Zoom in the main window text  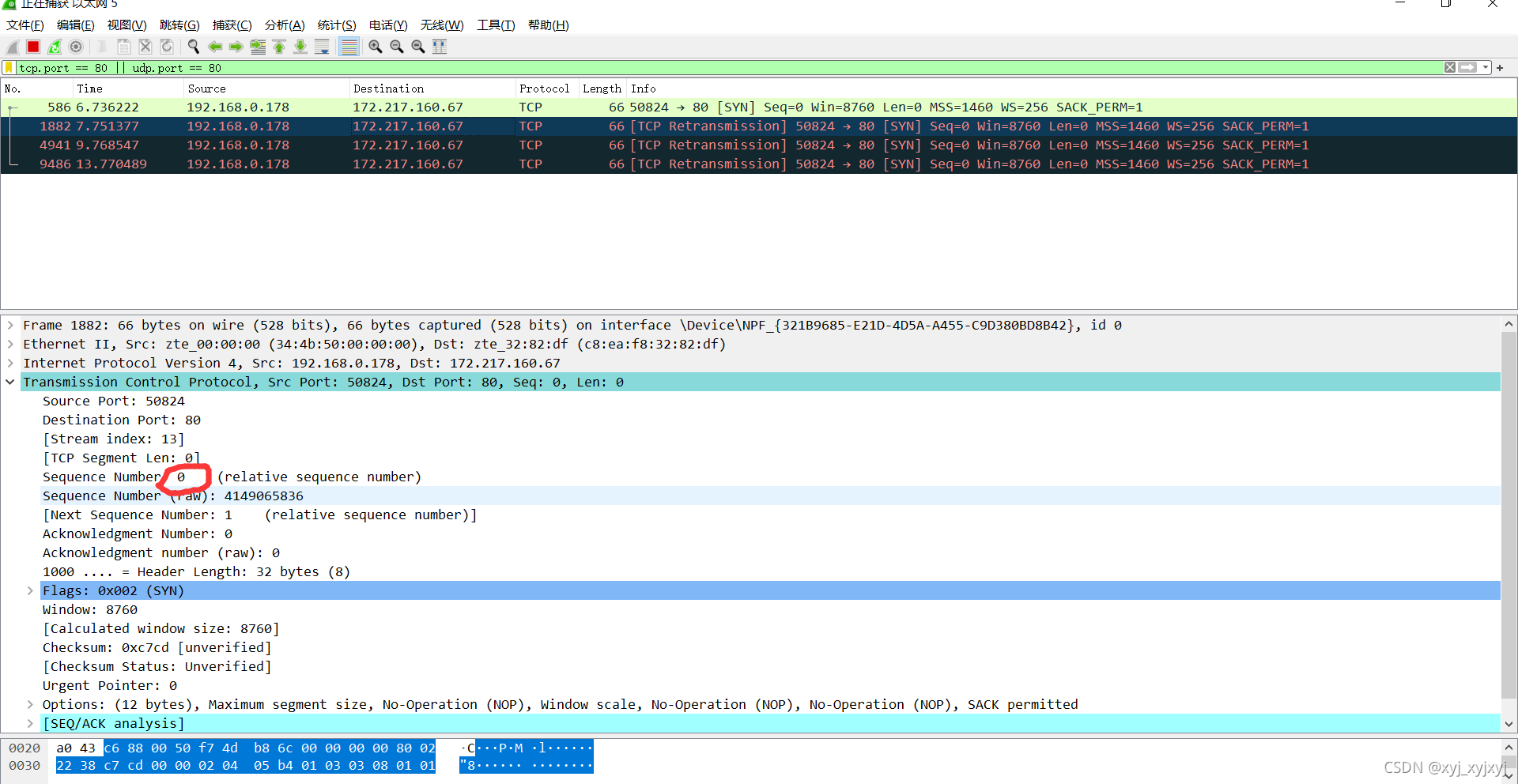click(x=376, y=47)
